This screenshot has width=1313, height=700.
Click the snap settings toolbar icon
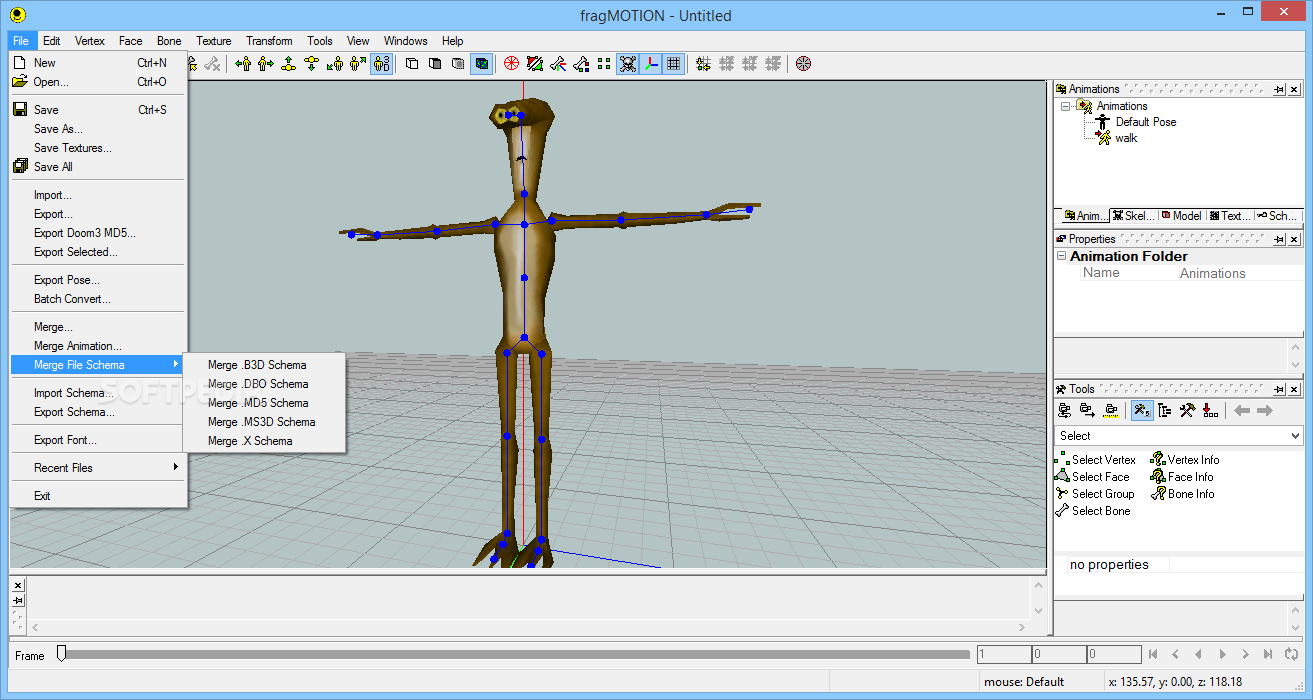tap(702, 63)
